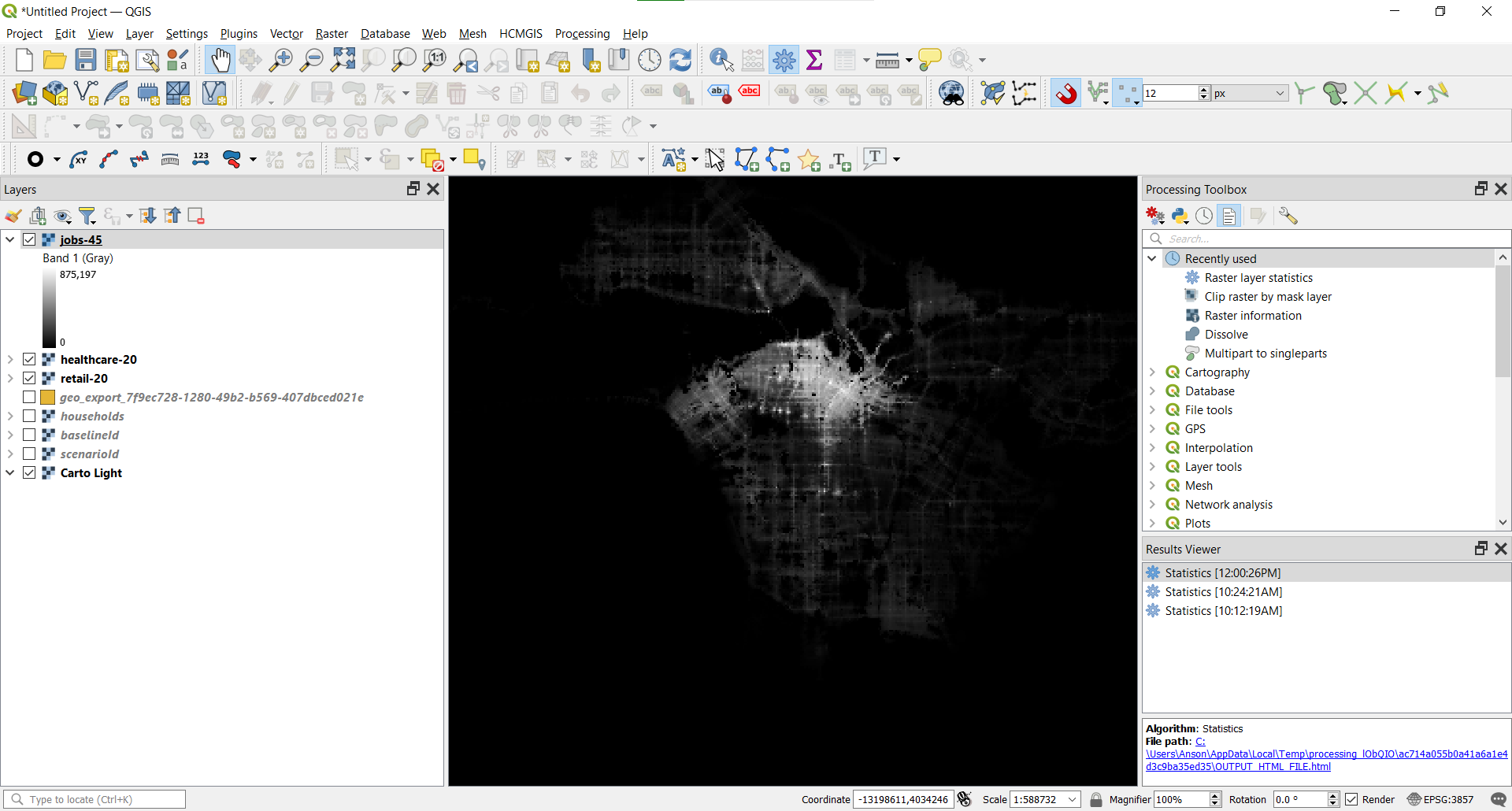This screenshot has width=1512, height=811.
Task: Activate the Pan Map tool
Action: [x=220, y=60]
